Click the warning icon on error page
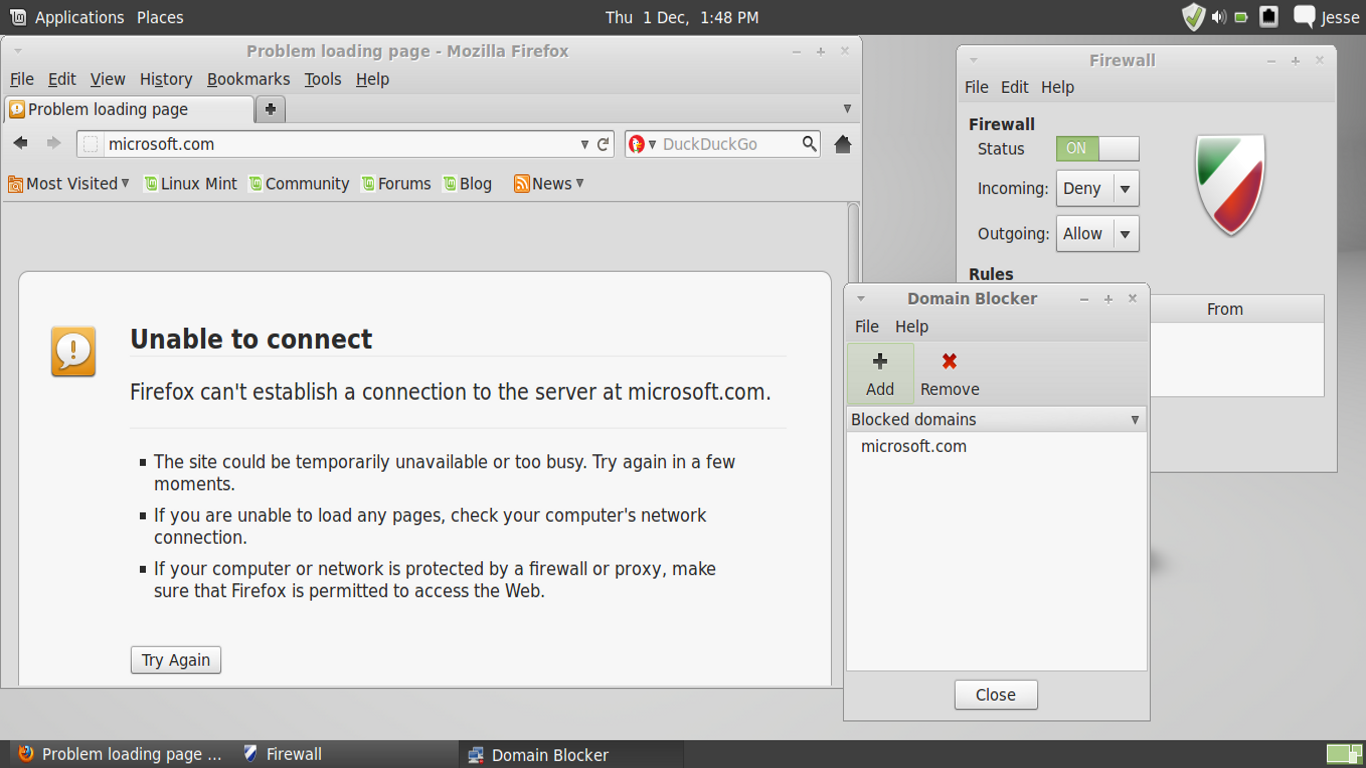1366x768 pixels. pyautogui.click(x=73, y=351)
